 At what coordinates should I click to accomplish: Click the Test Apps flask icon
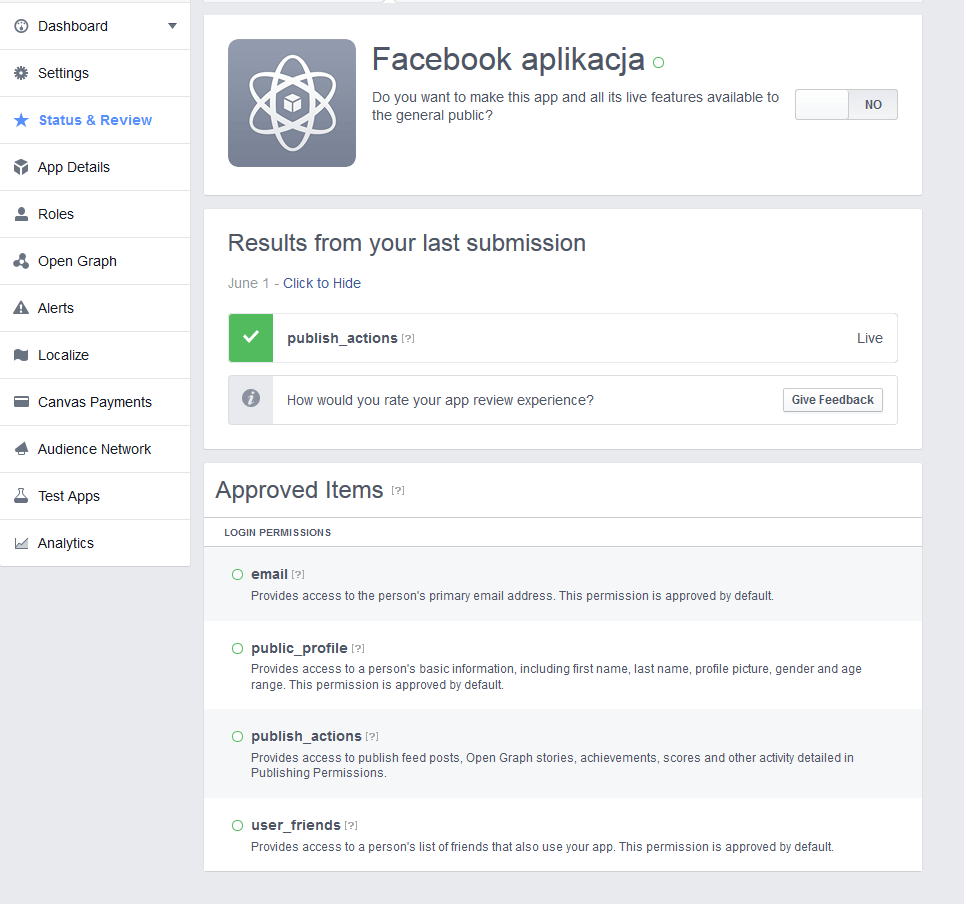coord(21,496)
